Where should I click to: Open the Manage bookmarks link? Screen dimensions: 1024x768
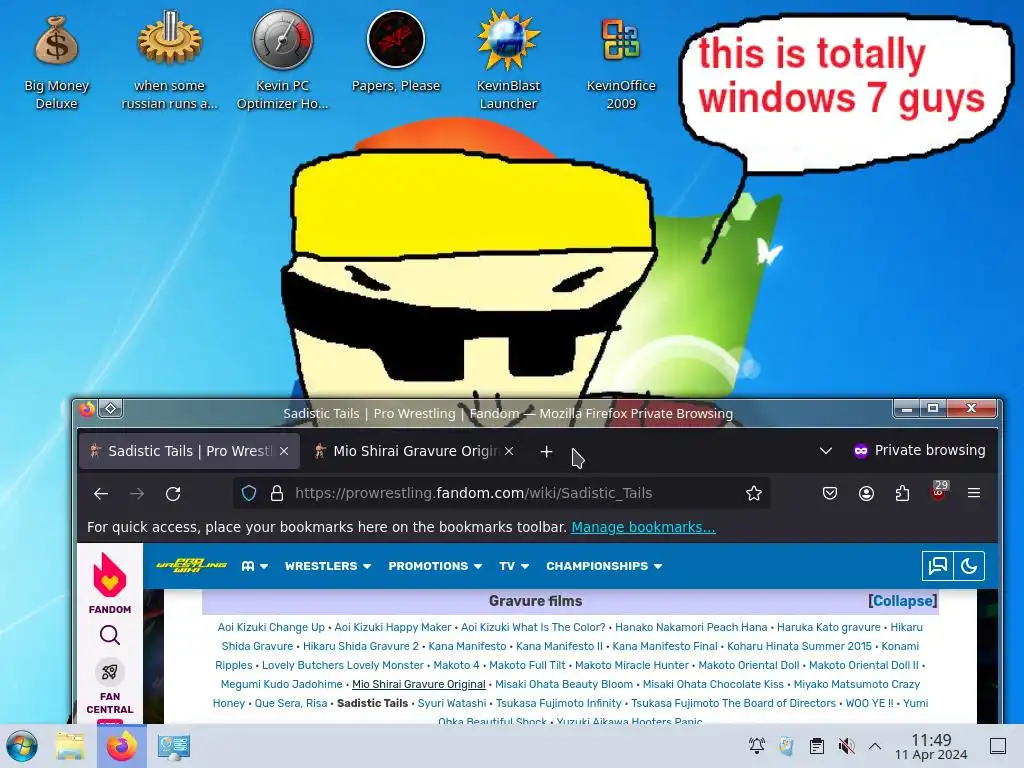643,527
